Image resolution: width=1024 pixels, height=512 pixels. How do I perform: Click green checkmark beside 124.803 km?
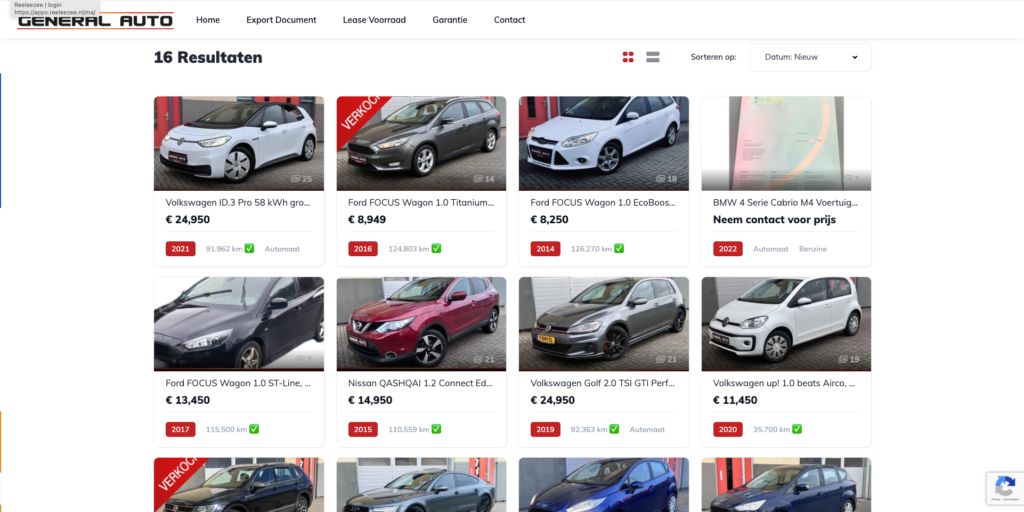pos(437,249)
